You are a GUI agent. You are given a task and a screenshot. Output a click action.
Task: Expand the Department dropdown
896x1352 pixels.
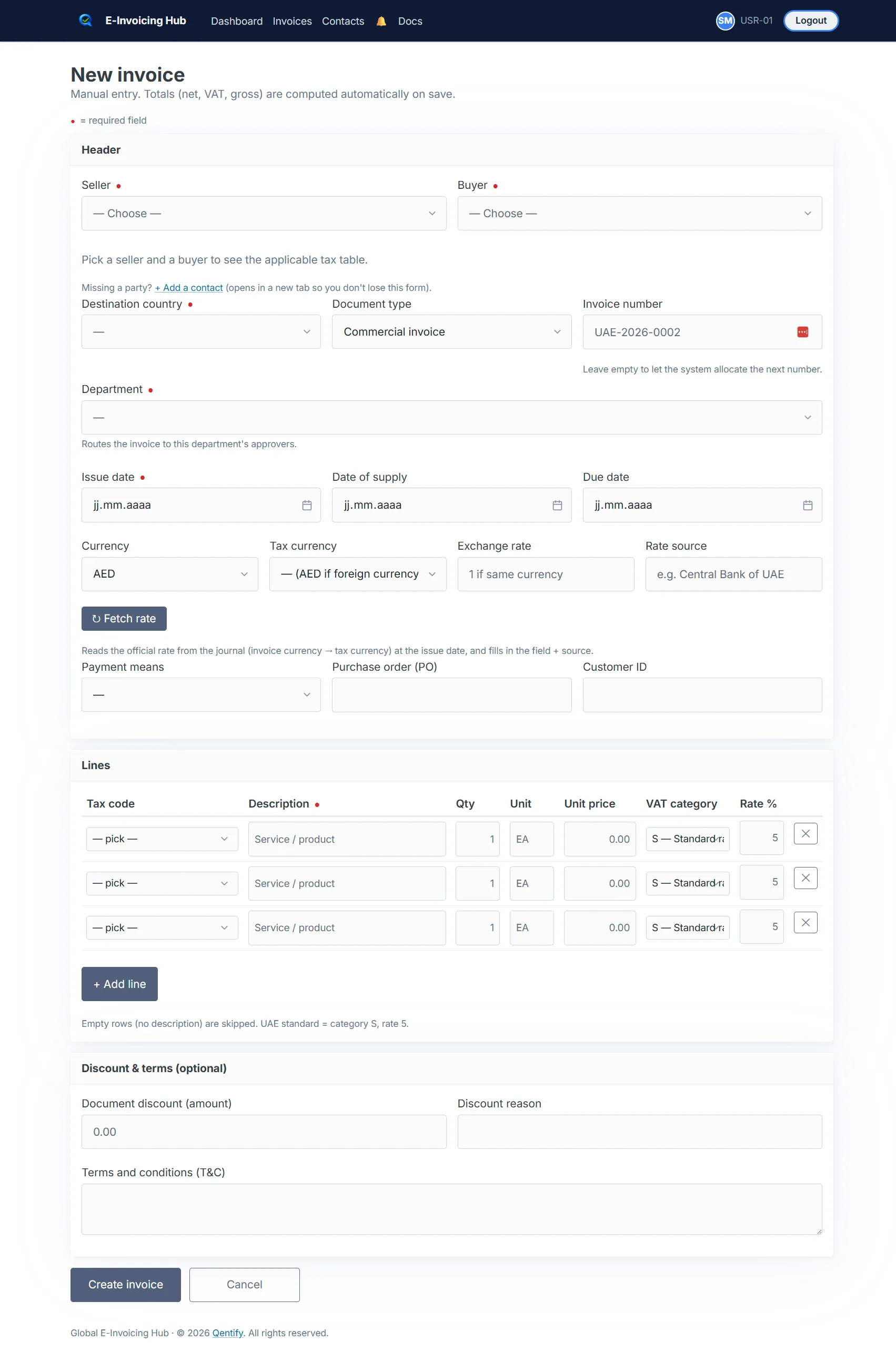[451, 418]
